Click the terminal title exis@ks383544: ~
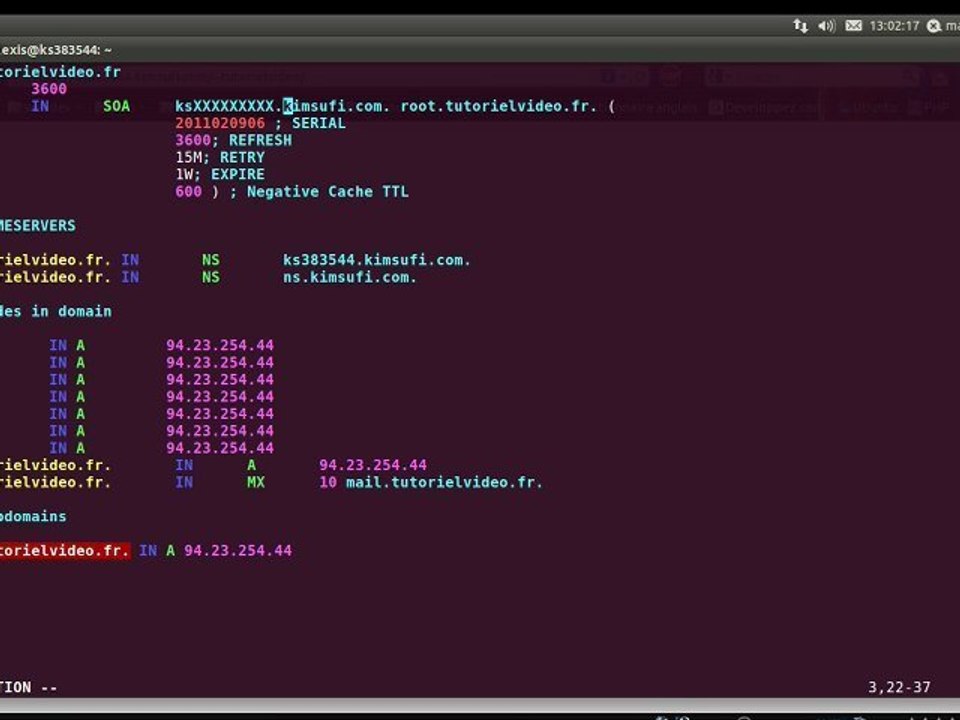Image resolution: width=960 pixels, height=720 pixels. (x=56, y=50)
